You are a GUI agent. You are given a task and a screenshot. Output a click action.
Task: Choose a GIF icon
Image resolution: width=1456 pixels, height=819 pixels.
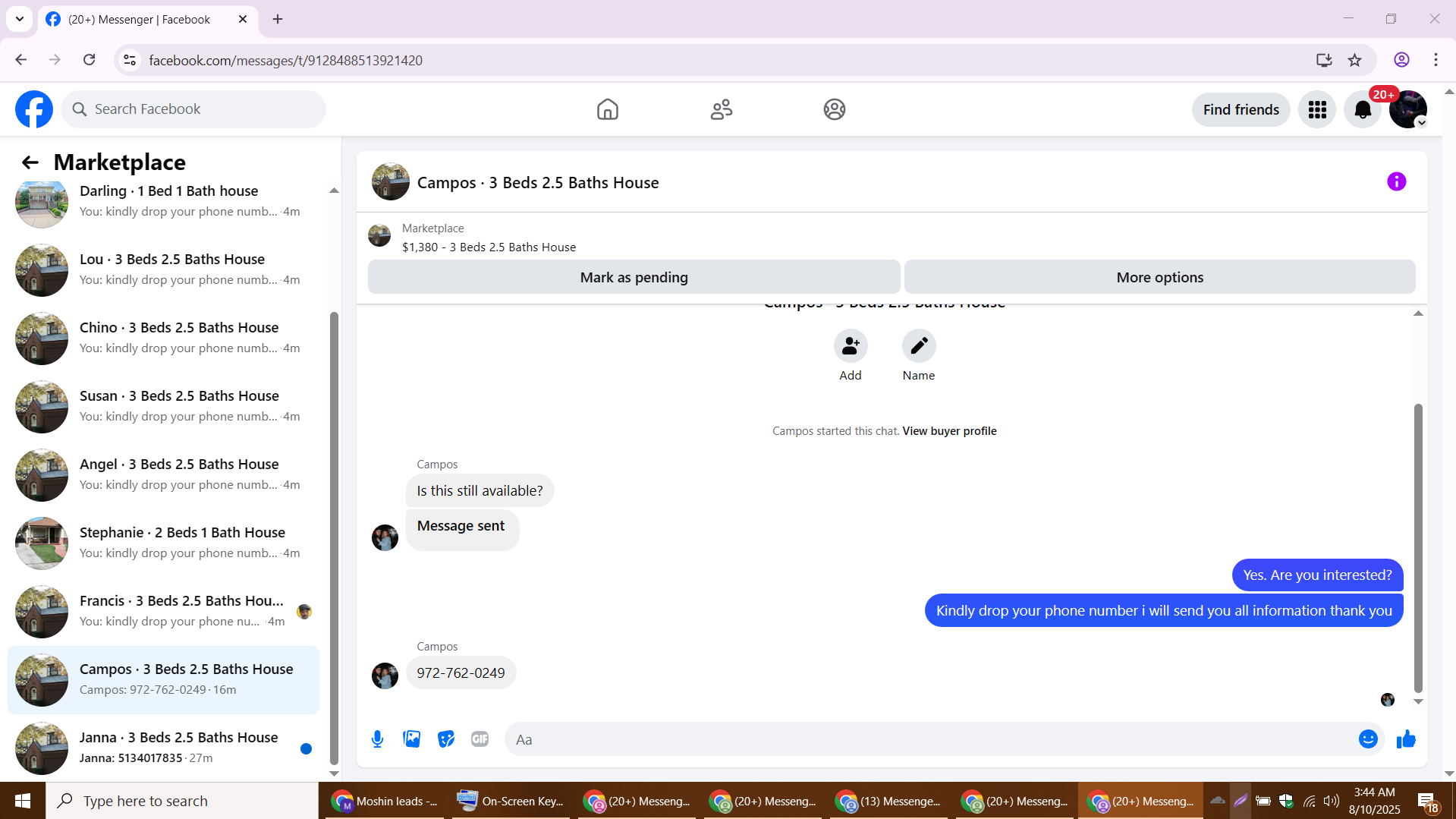click(480, 739)
